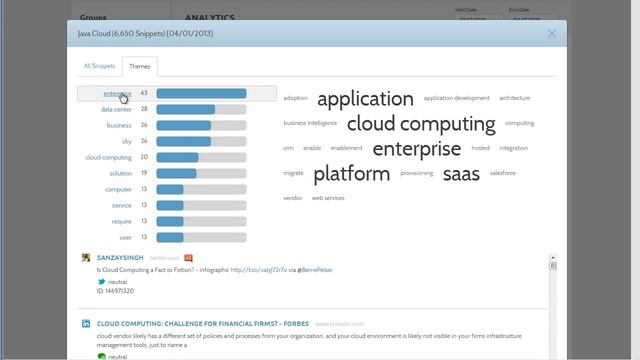Click the orange conversation icon beside twitter.com

[x=188, y=258]
